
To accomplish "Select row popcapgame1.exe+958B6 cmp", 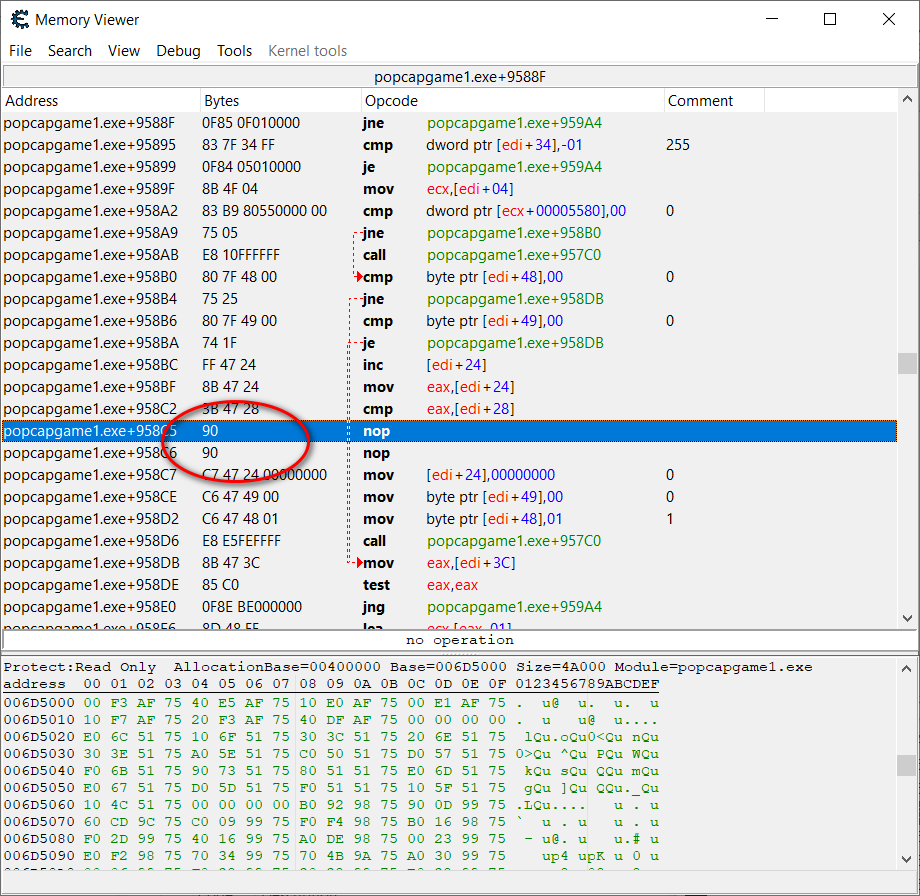I will (x=449, y=321).
